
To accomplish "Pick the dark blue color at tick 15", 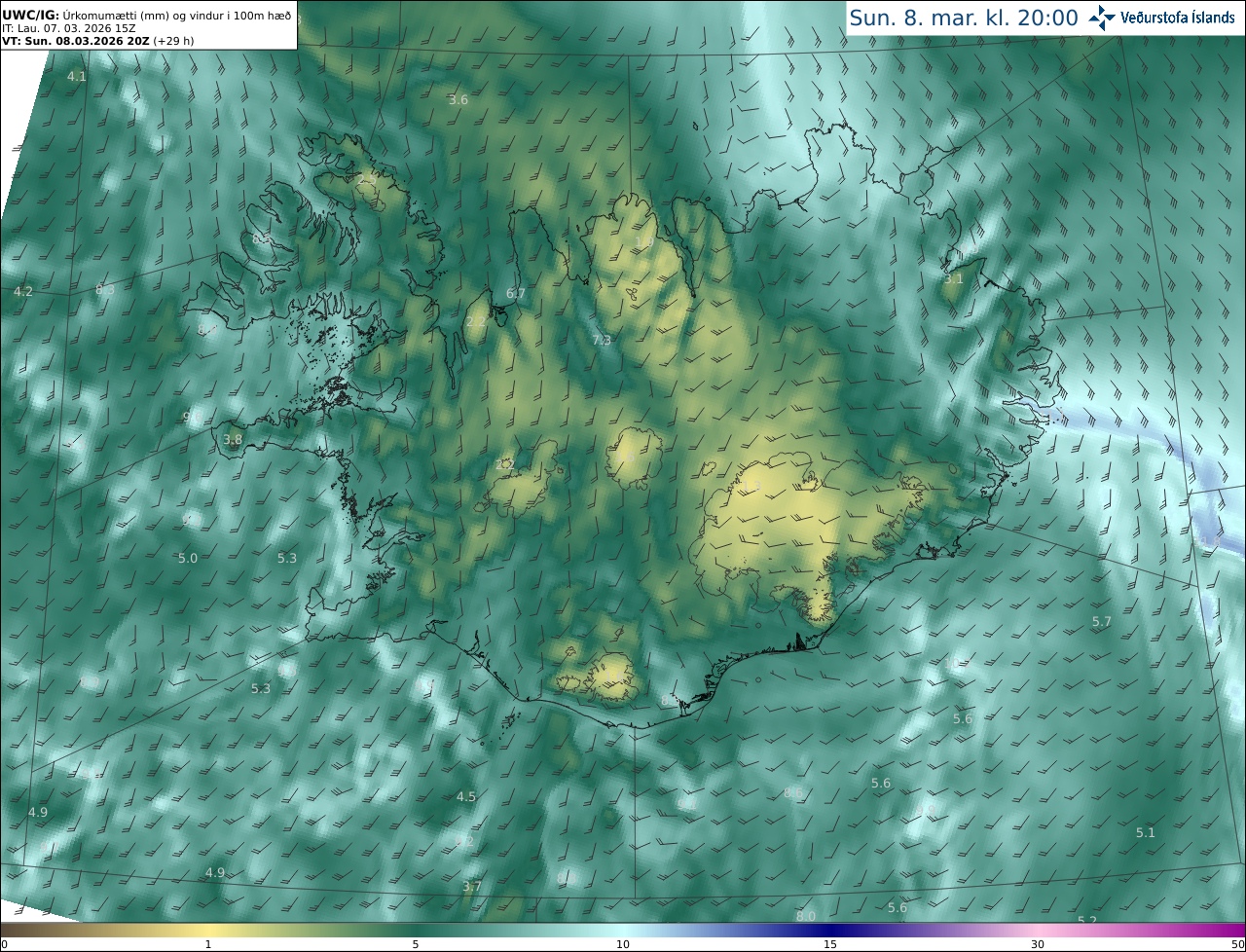I will [830, 930].
